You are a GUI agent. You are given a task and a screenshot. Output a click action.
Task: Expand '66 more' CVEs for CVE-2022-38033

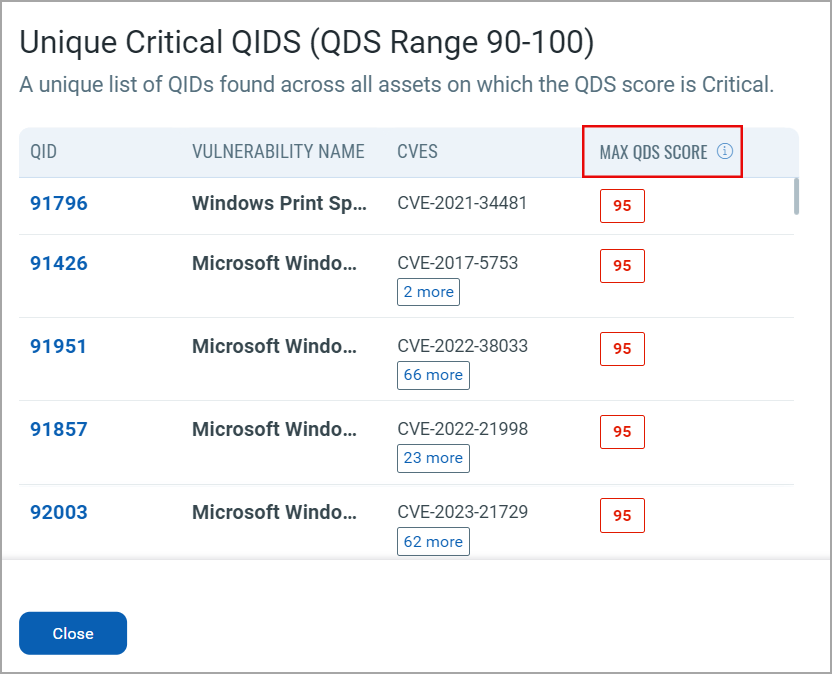point(432,375)
